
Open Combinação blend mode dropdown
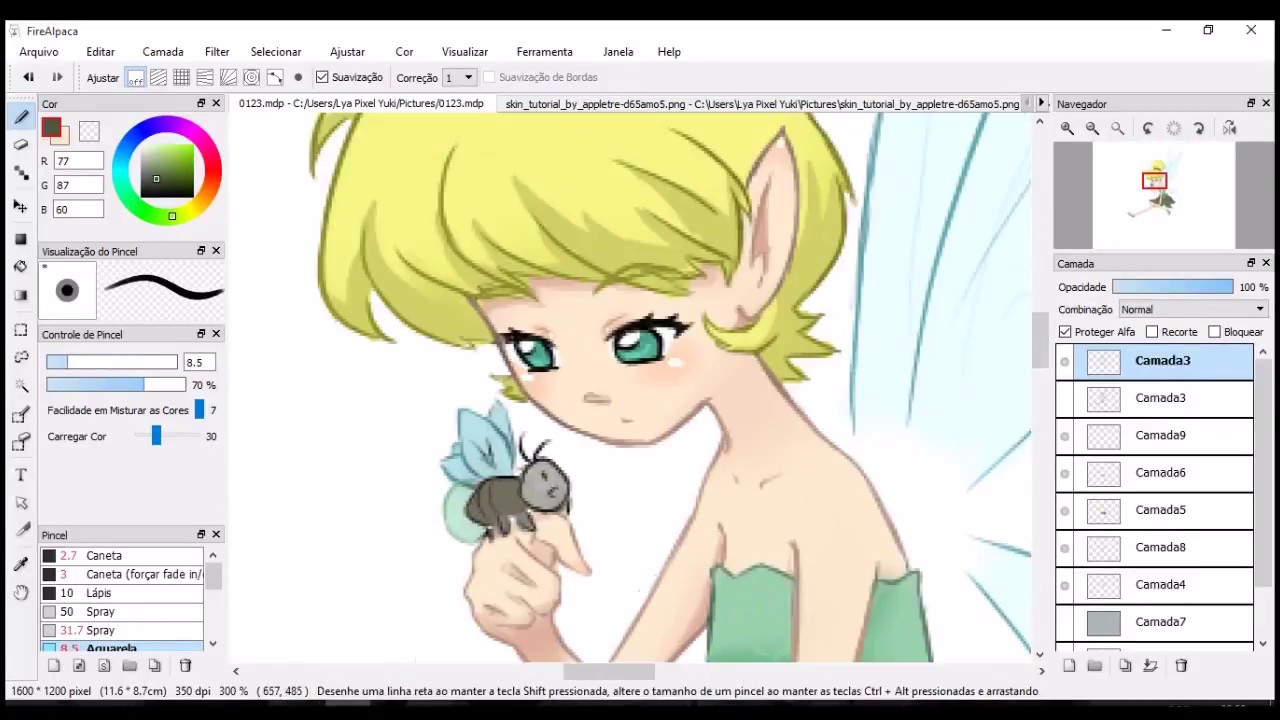click(x=1193, y=310)
